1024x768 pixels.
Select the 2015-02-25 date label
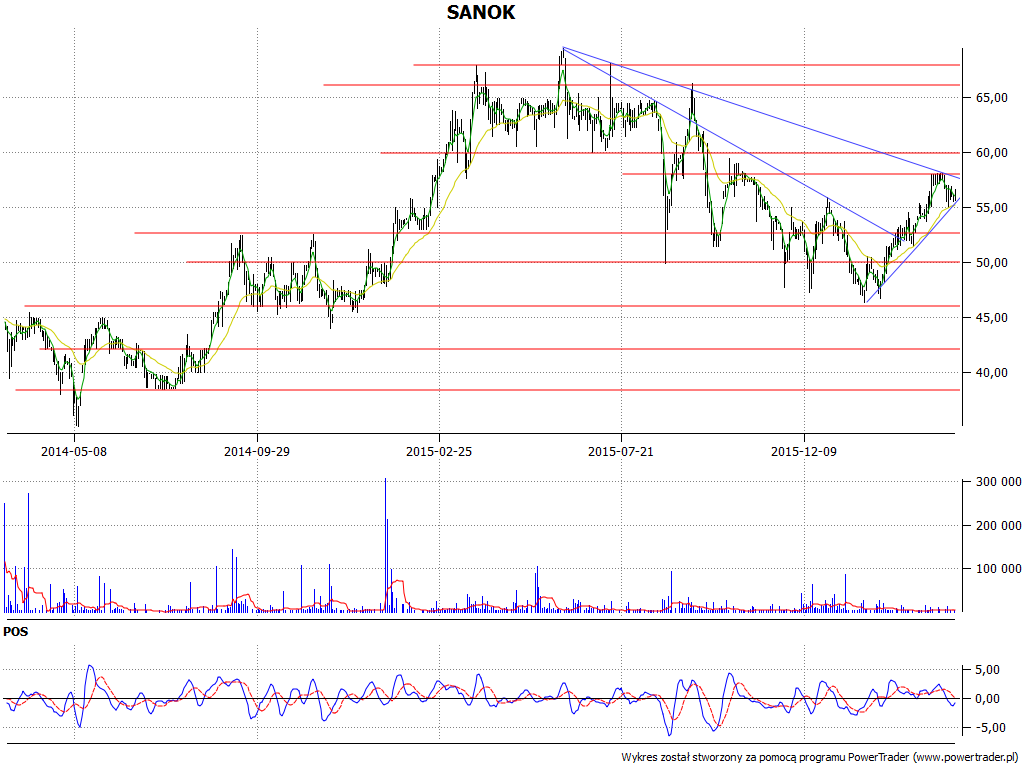[x=439, y=451]
